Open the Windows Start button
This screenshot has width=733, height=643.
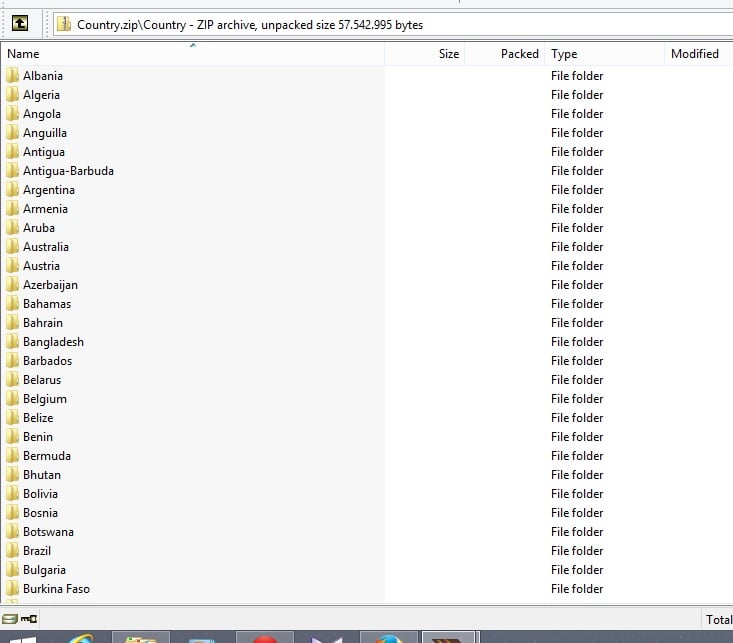click(22, 639)
